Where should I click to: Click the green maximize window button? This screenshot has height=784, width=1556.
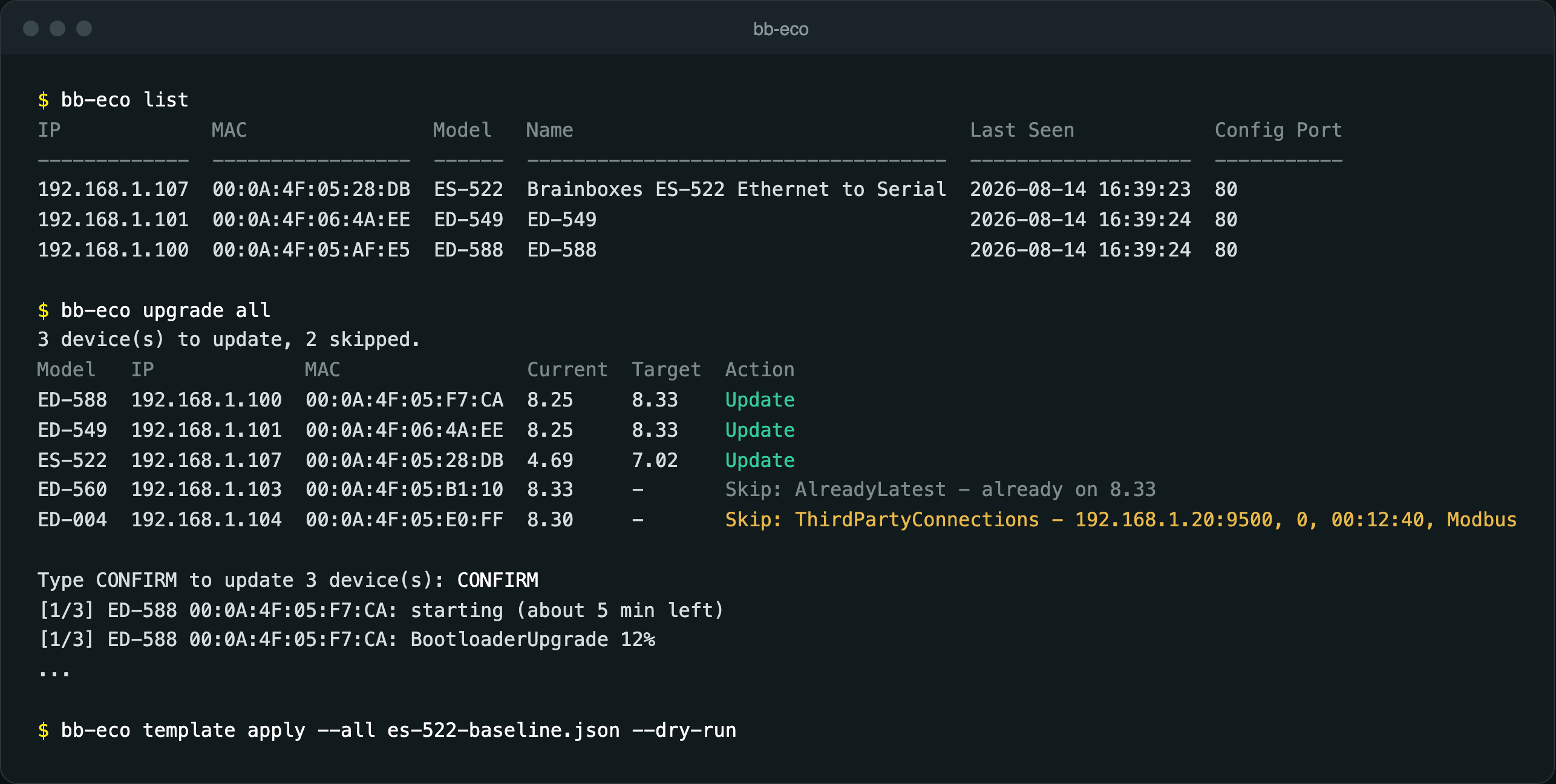click(84, 28)
